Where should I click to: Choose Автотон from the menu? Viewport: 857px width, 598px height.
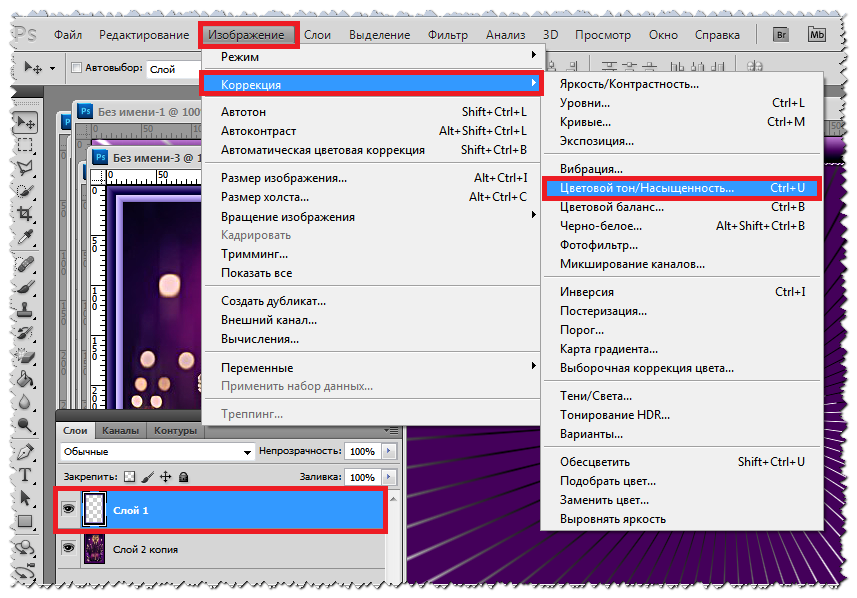click(371, 112)
